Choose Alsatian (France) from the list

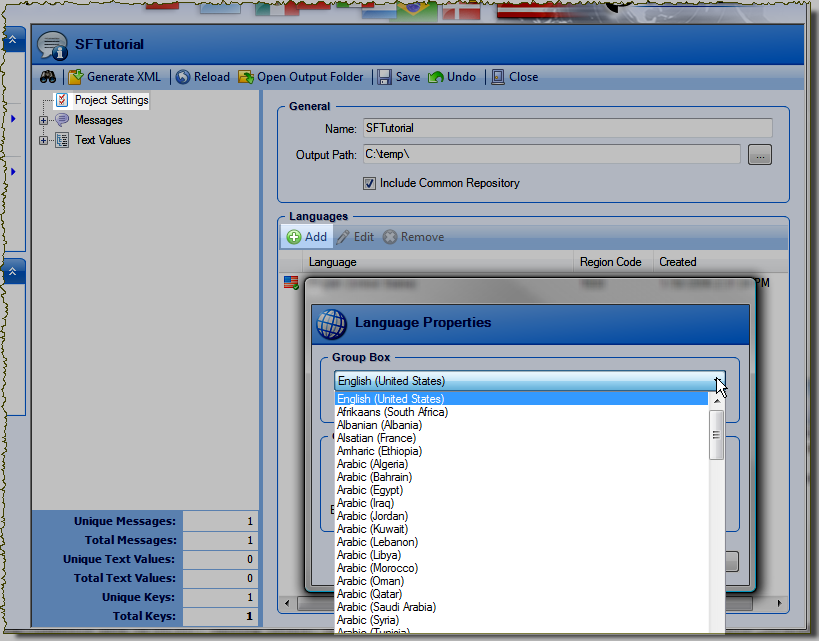[376, 438]
